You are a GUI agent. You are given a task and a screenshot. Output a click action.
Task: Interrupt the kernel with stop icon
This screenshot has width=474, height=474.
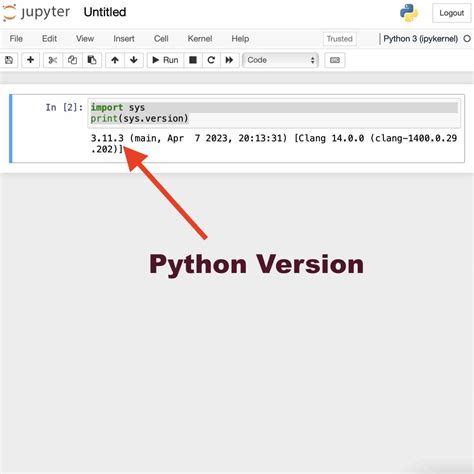(193, 60)
